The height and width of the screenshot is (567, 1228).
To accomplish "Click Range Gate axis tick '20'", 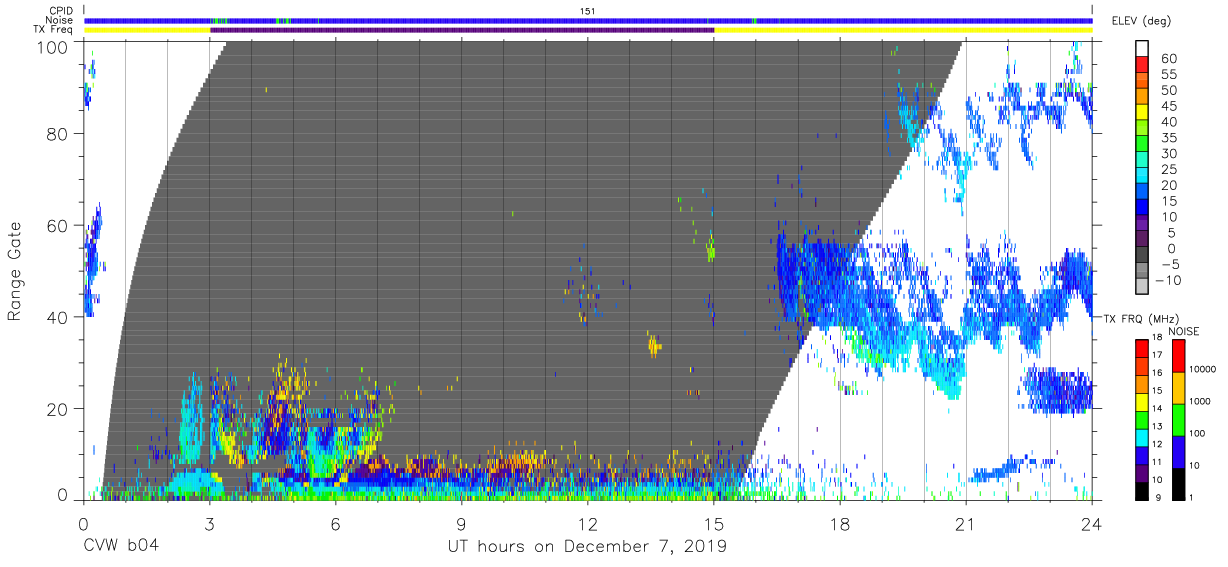I will (x=57, y=409).
